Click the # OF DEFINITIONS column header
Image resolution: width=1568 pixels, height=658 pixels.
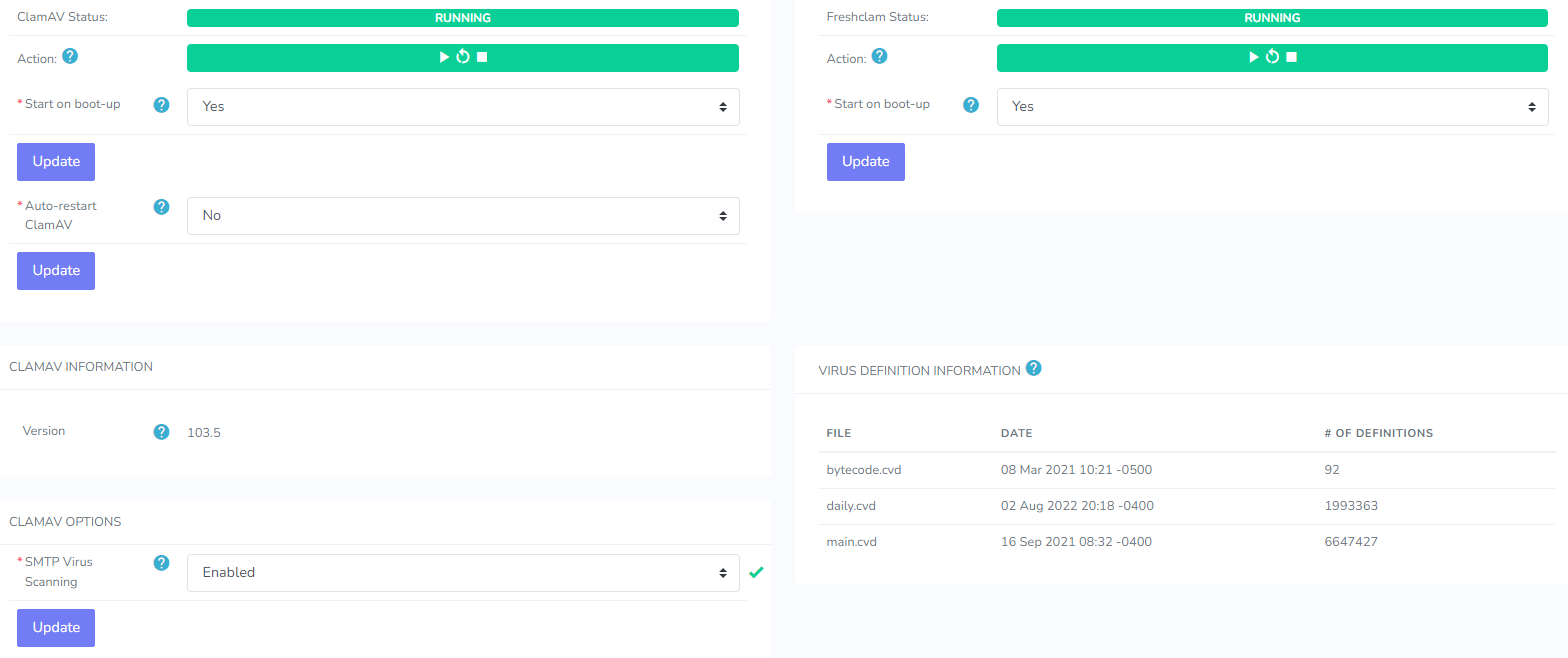click(1378, 433)
